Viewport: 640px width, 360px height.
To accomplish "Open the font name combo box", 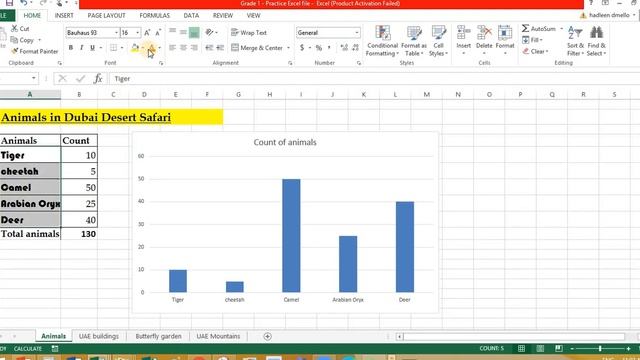I will tap(92, 33).
